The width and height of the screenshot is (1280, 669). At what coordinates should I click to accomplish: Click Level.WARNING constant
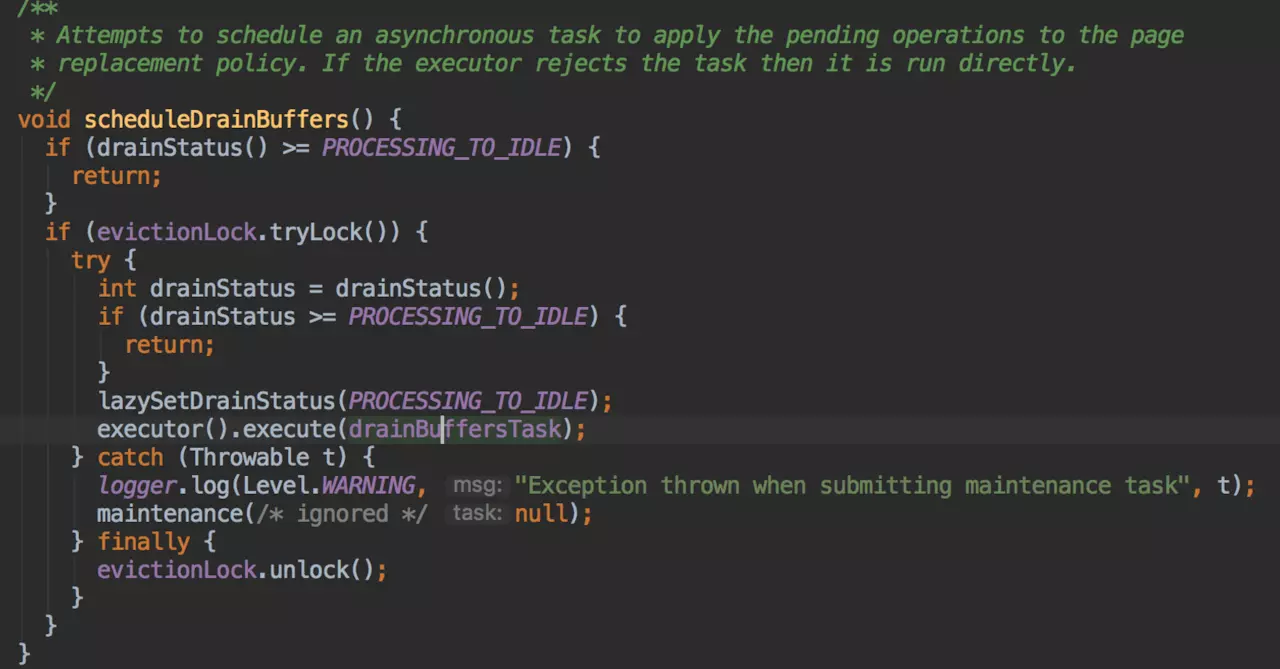click(x=329, y=485)
